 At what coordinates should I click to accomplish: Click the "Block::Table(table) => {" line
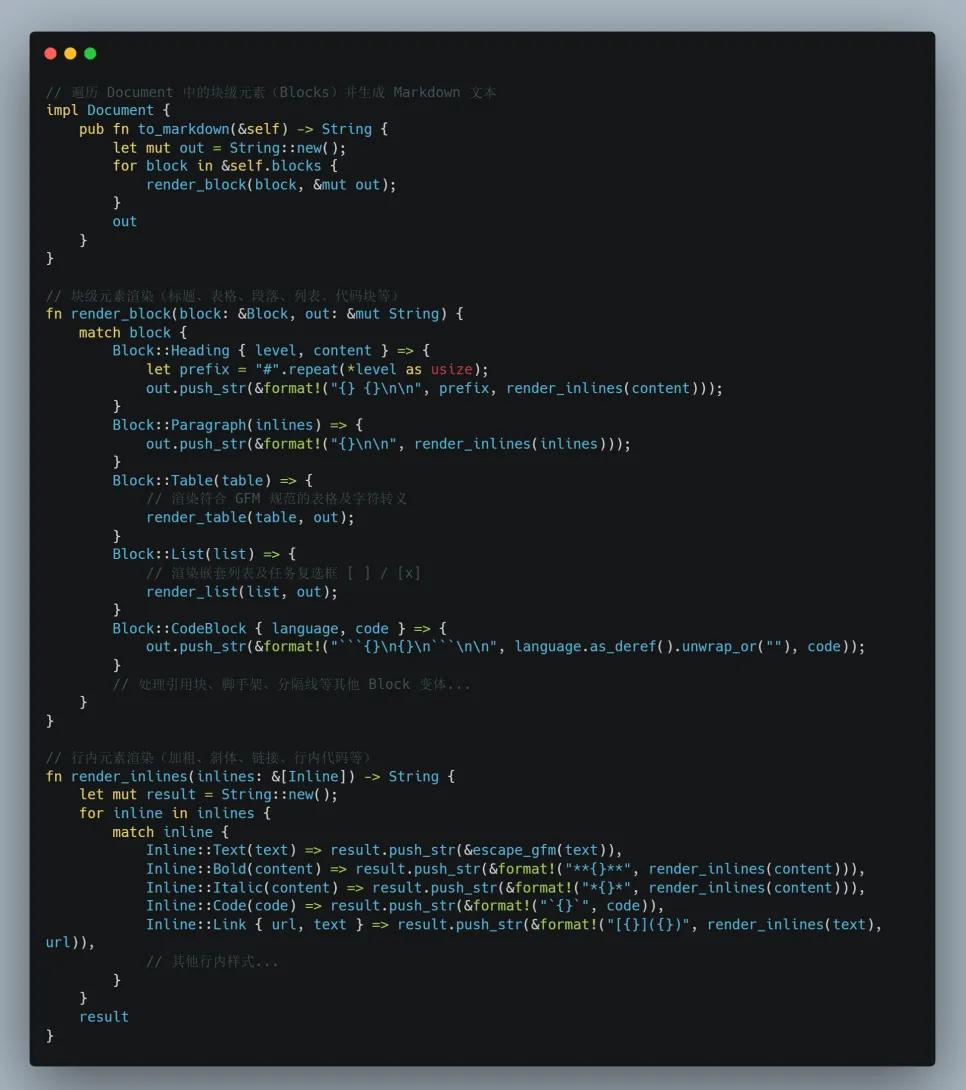[213, 481]
